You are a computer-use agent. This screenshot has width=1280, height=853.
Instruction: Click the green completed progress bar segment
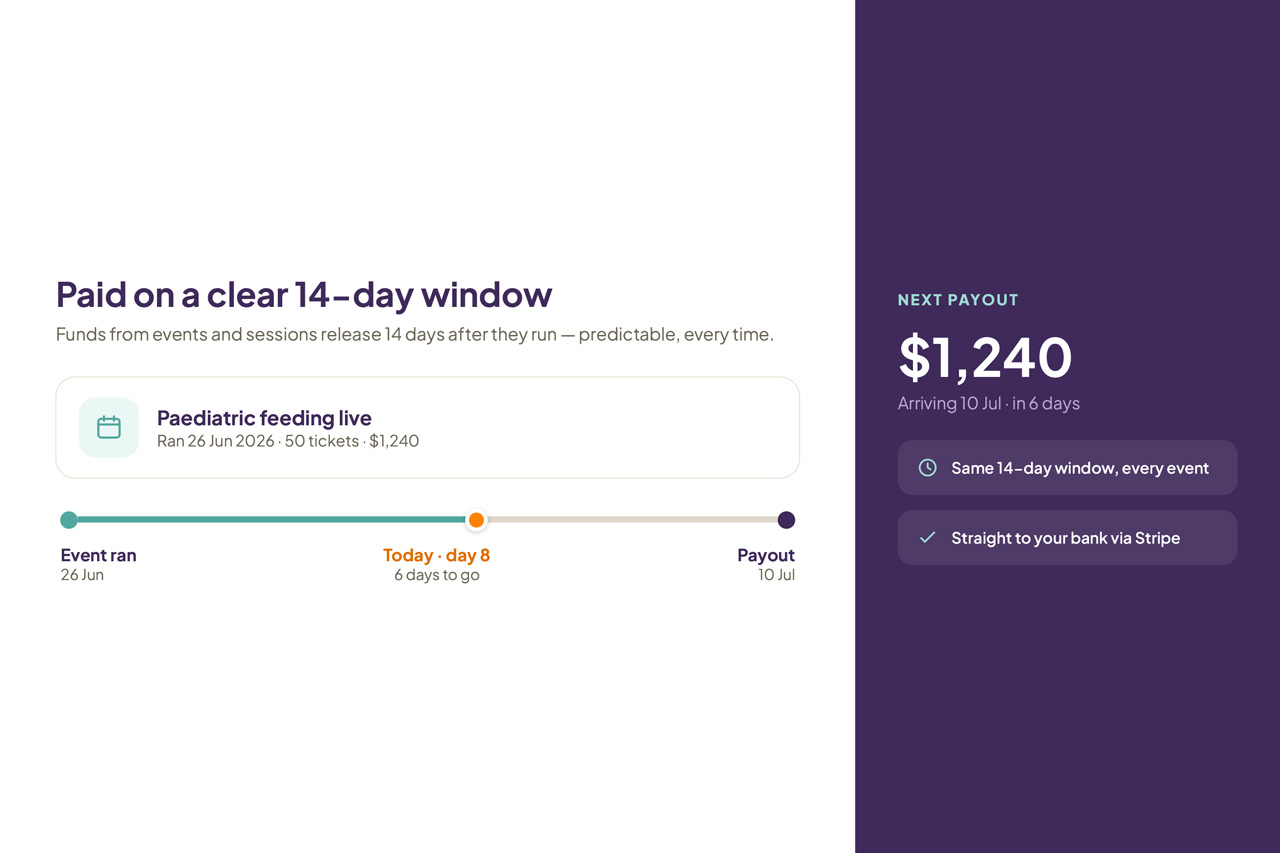(272, 520)
